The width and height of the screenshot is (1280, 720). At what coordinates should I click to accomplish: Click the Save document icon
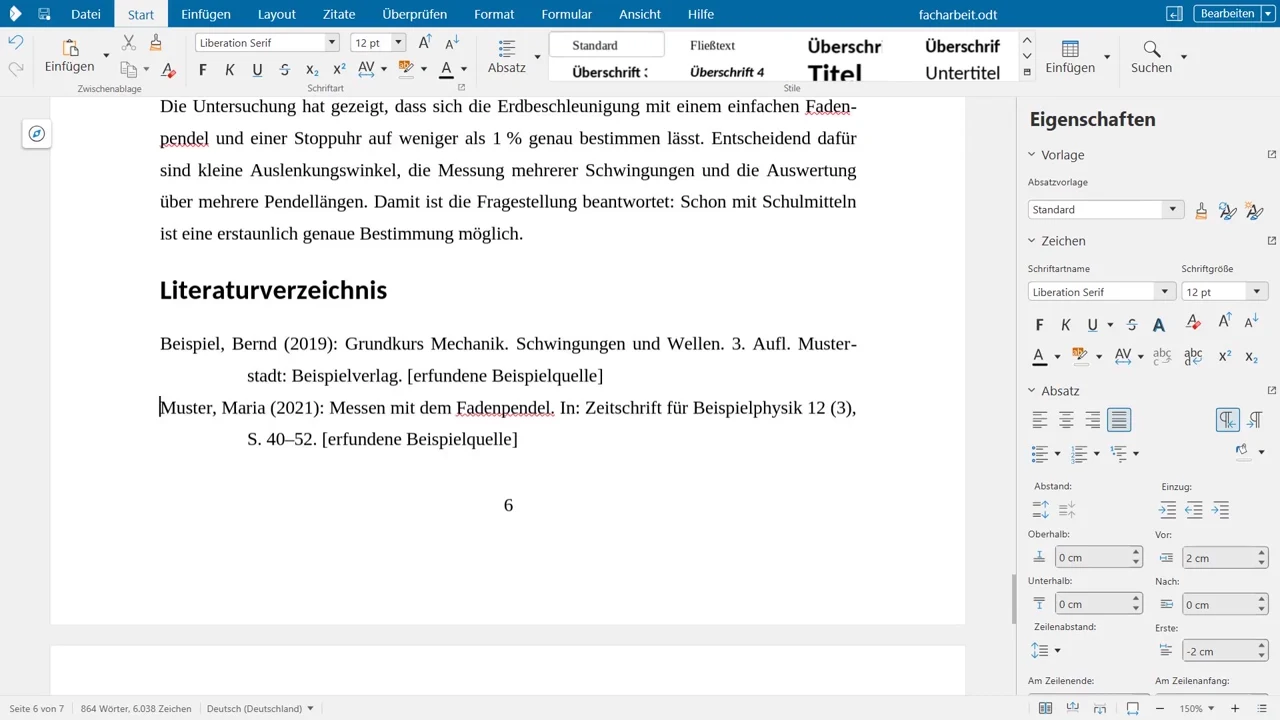click(x=44, y=14)
